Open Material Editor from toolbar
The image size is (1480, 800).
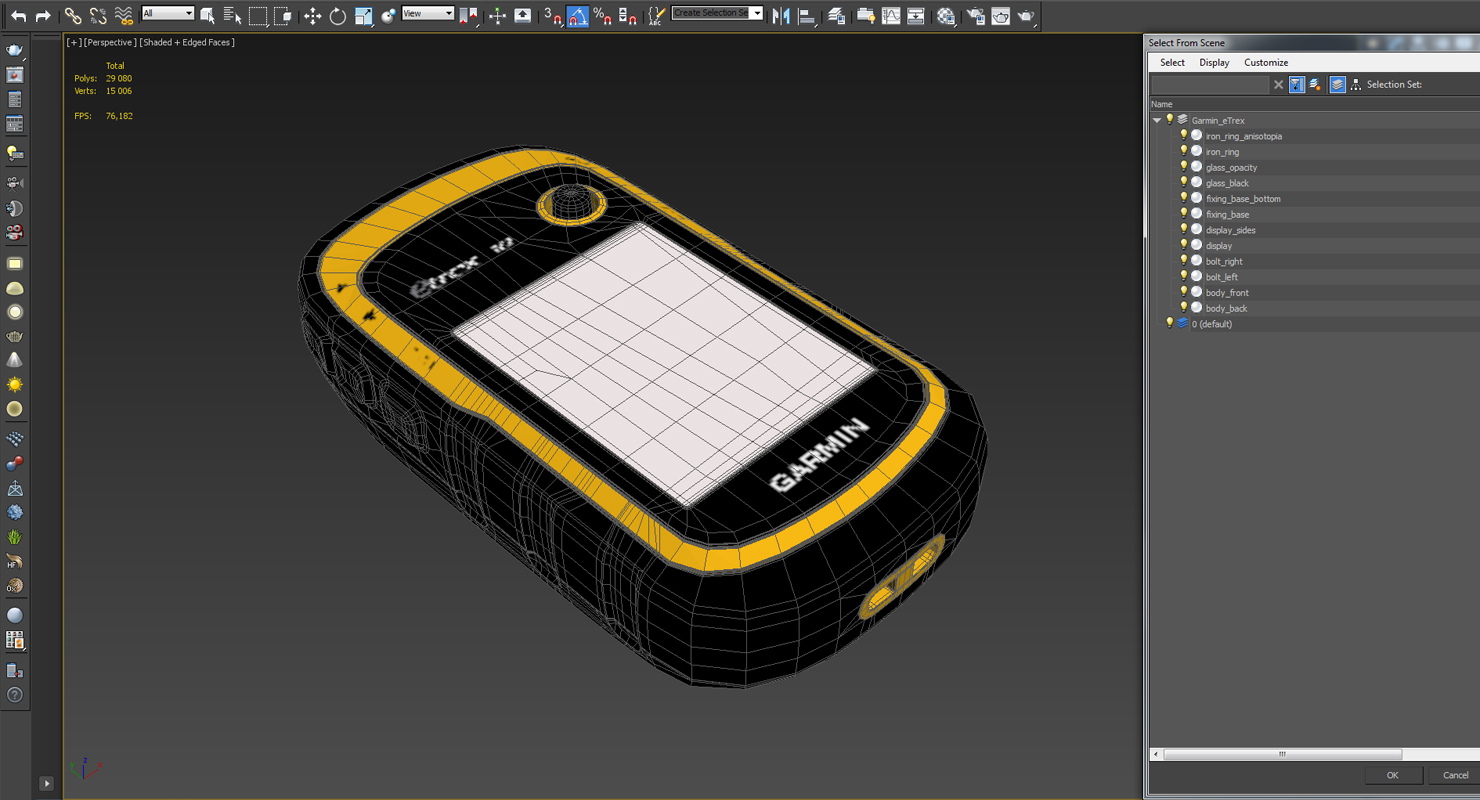click(945, 15)
